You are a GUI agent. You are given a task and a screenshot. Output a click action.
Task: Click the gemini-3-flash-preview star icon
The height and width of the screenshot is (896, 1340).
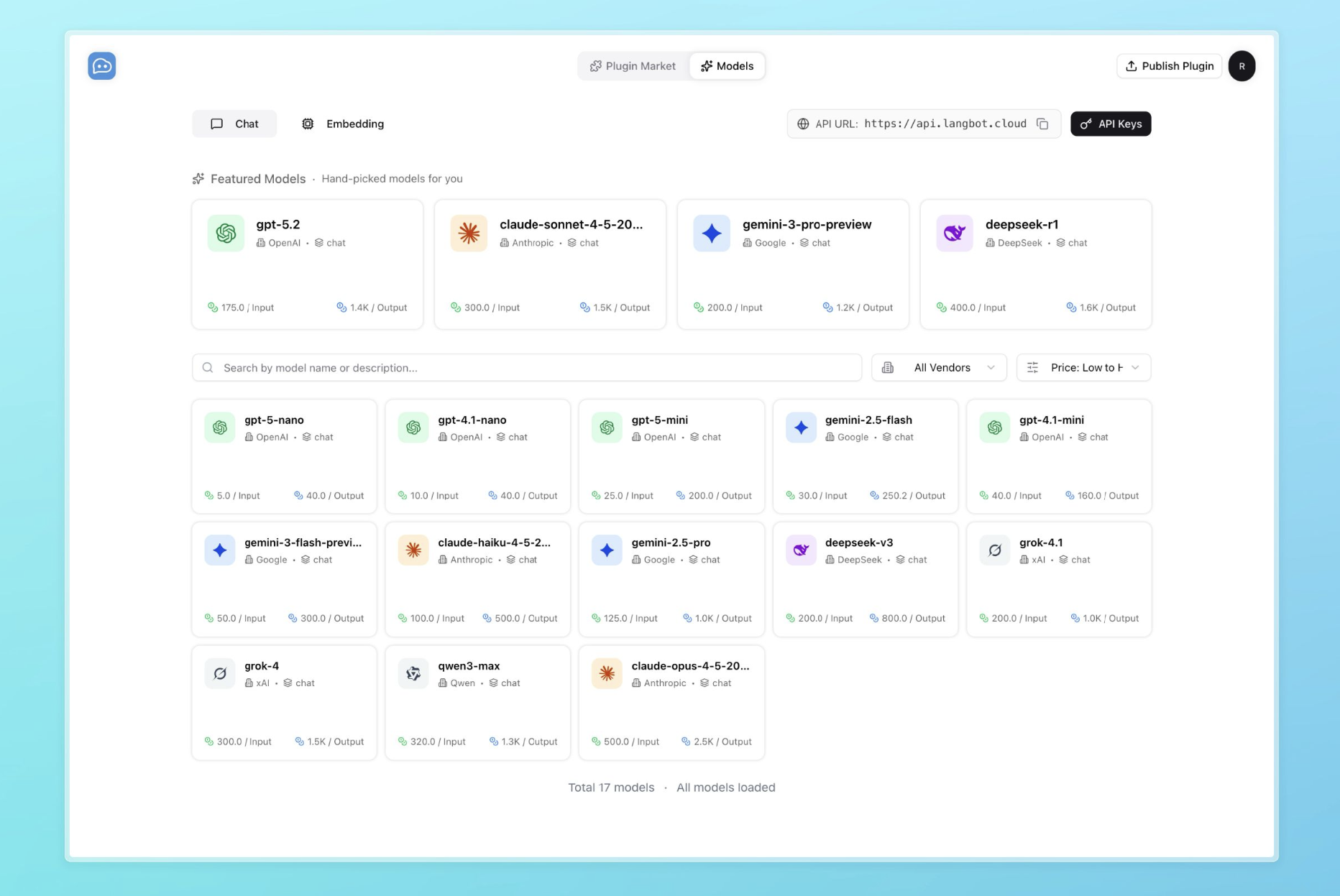[x=220, y=550]
